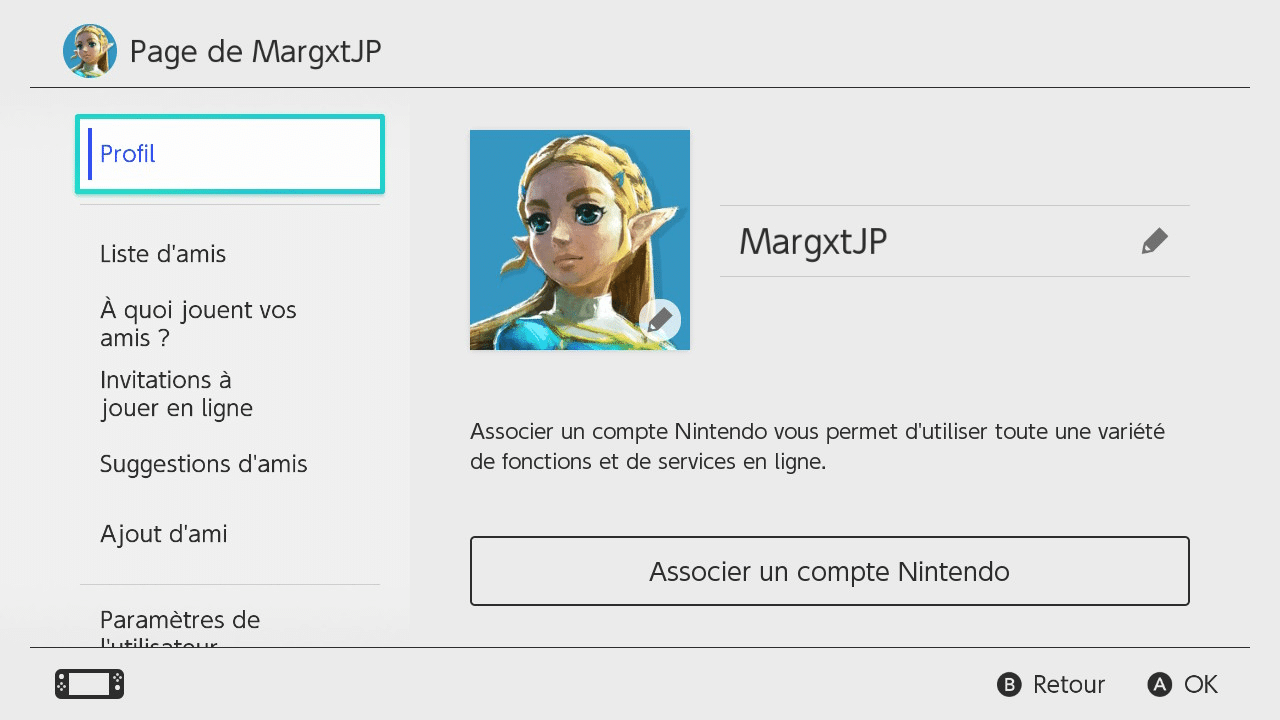
Task: Open the large Zelda profile picture
Action: point(580,240)
